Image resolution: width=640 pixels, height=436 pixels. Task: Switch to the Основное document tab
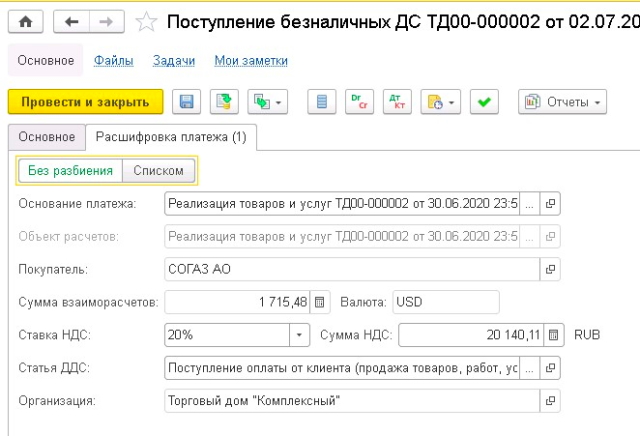(47, 137)
